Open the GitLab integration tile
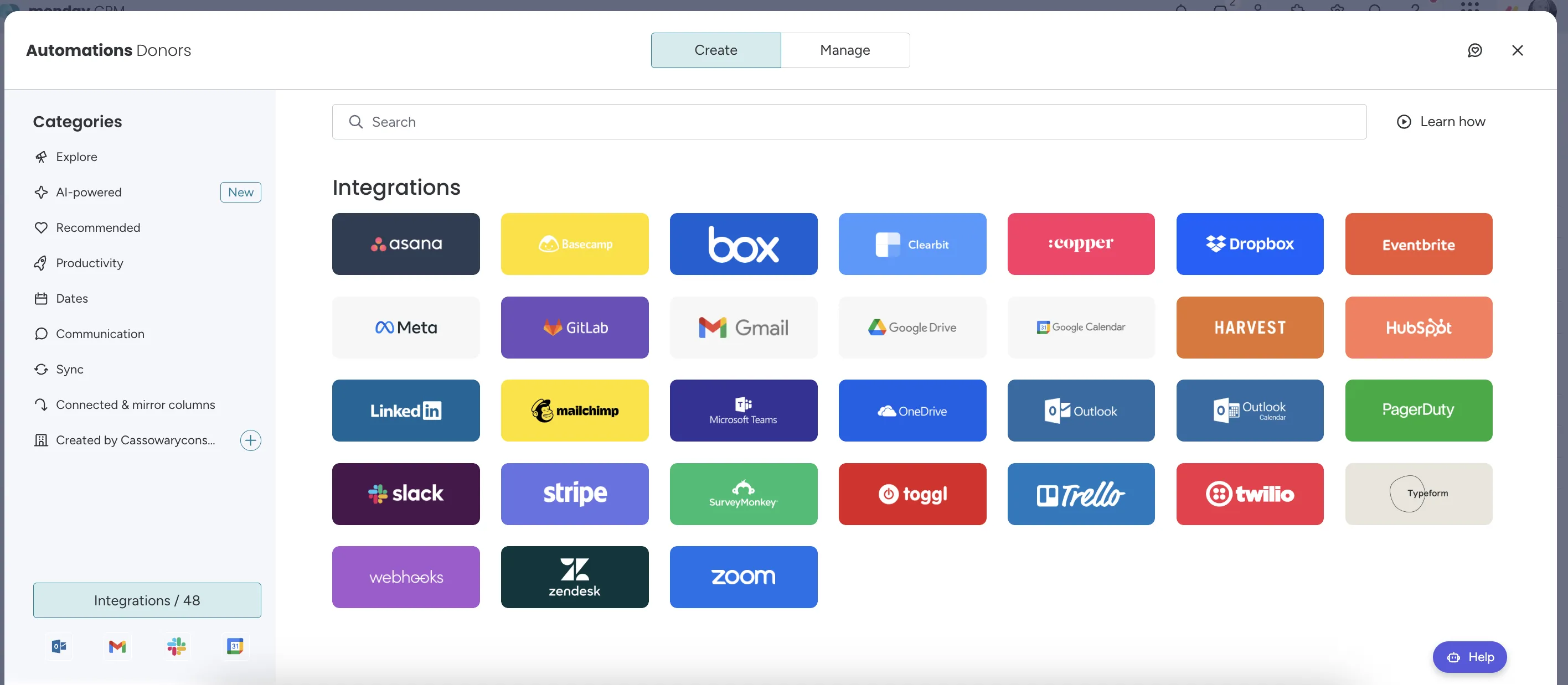This screenshot has width=1568, height=685. (x=575, y=328)
